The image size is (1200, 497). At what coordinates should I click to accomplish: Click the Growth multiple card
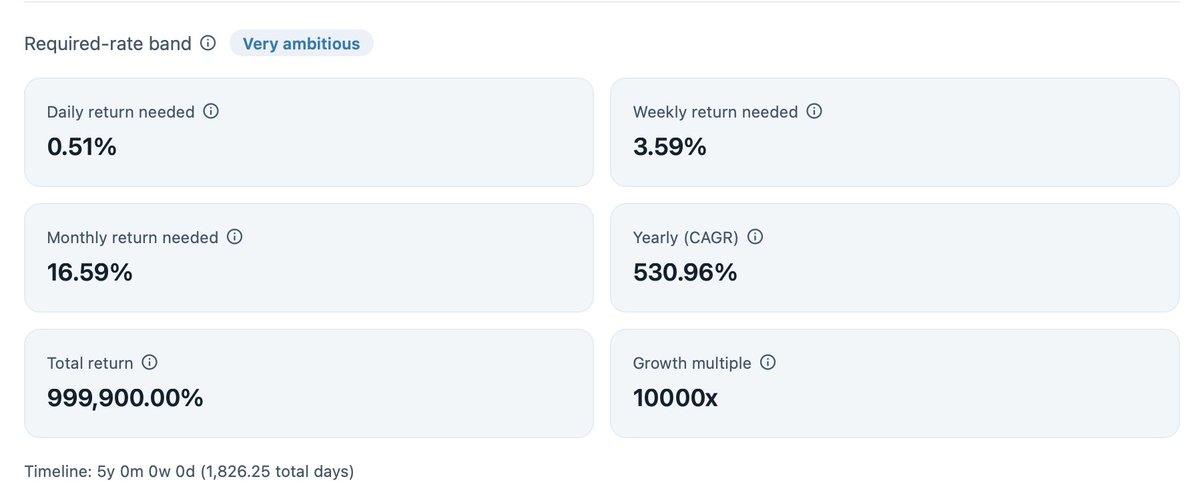[895, 384]
